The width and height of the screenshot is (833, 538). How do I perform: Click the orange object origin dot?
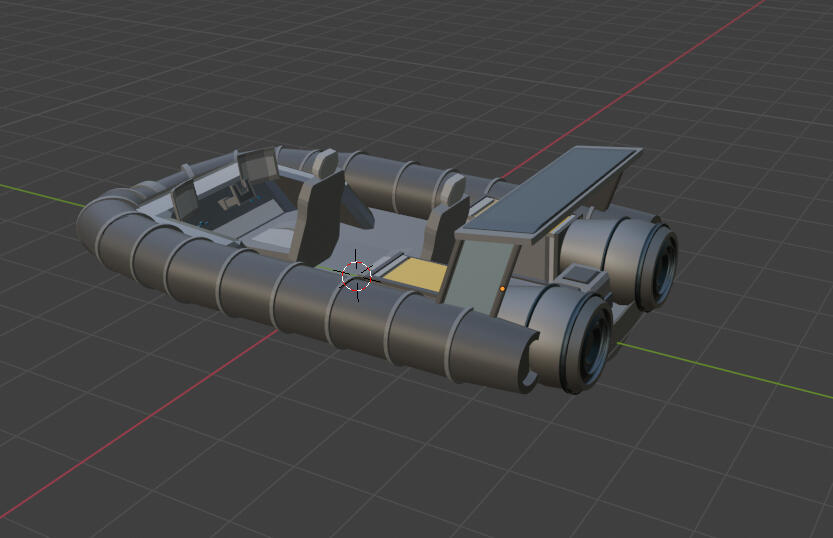point(503,289)
